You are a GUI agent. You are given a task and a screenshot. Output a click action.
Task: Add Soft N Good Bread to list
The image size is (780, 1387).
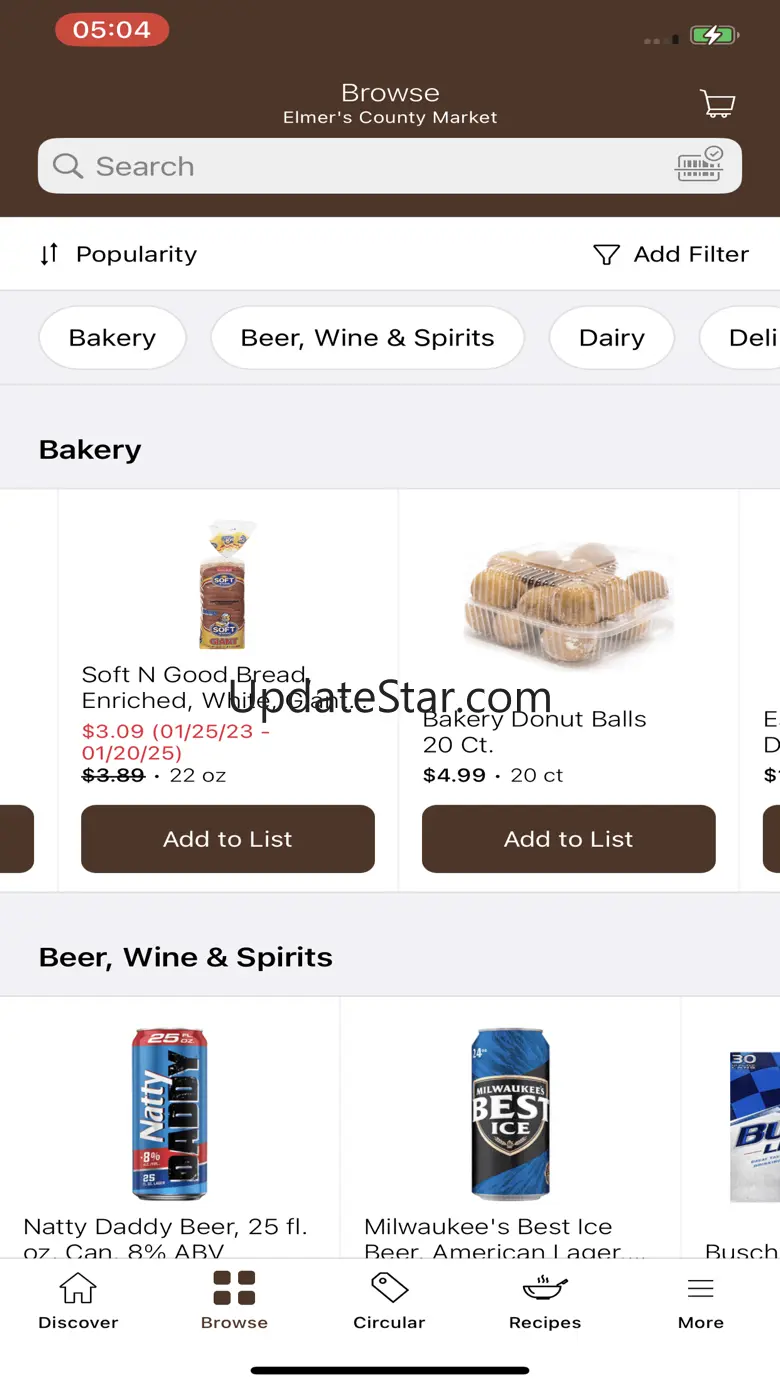point(228,839)
